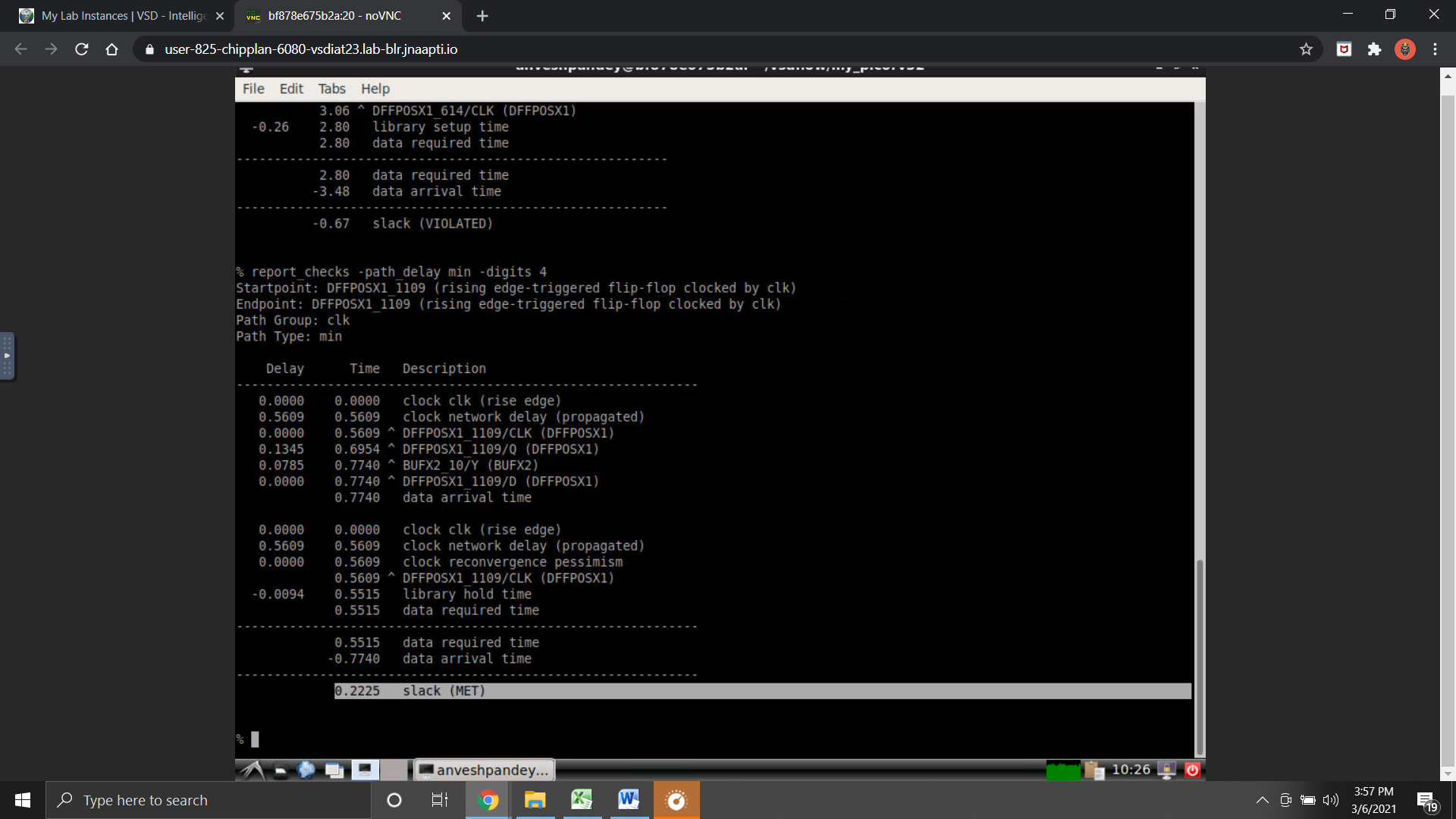Click the red power logout icon
Image resolution: width=1456 pixels, height=819 pixels.
click(1192, 770)
